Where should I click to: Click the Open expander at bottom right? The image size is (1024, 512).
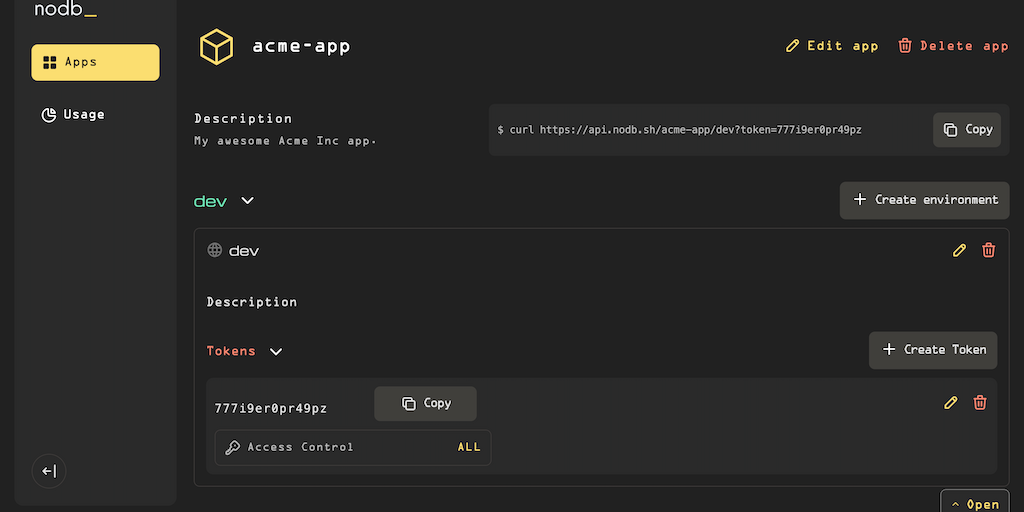point(975,503)
